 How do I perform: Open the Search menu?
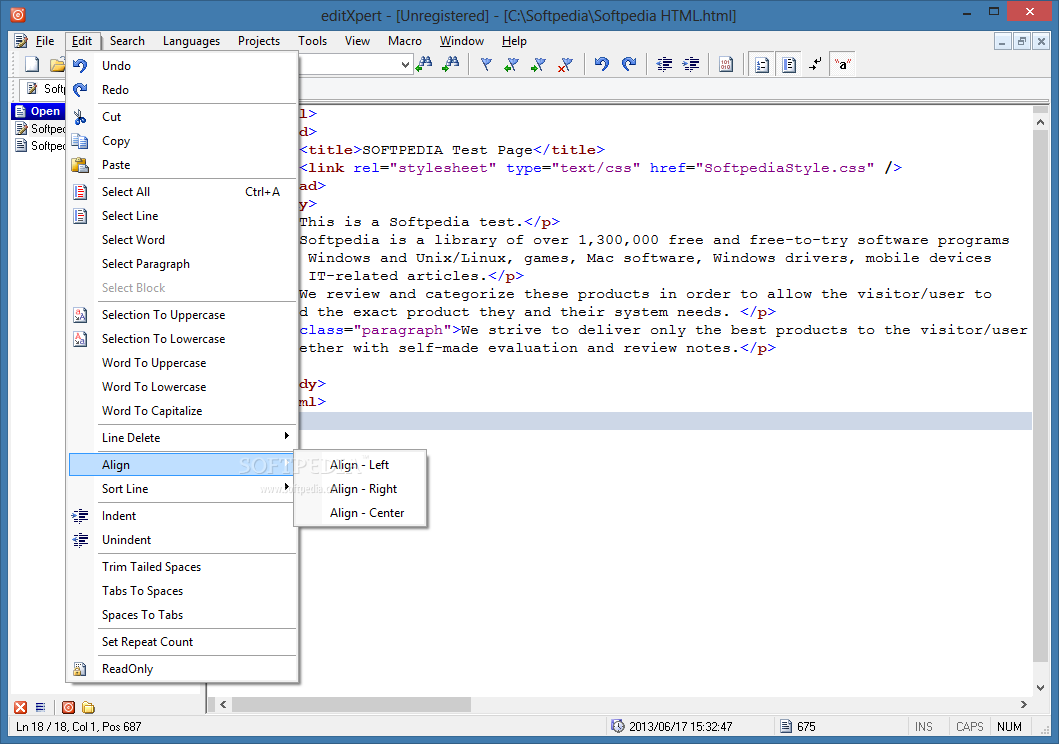pos(127,41)
